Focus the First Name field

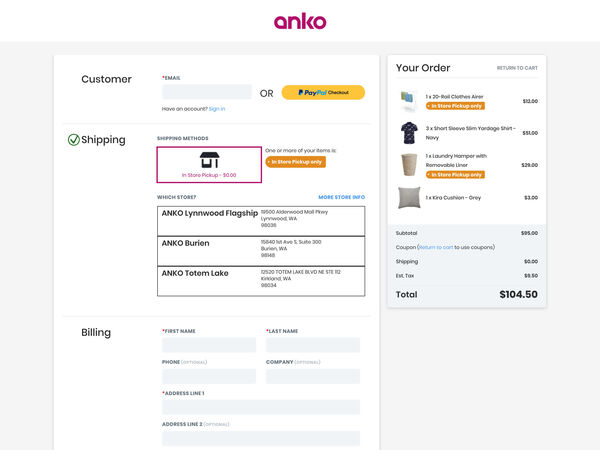tap(209, 345)
